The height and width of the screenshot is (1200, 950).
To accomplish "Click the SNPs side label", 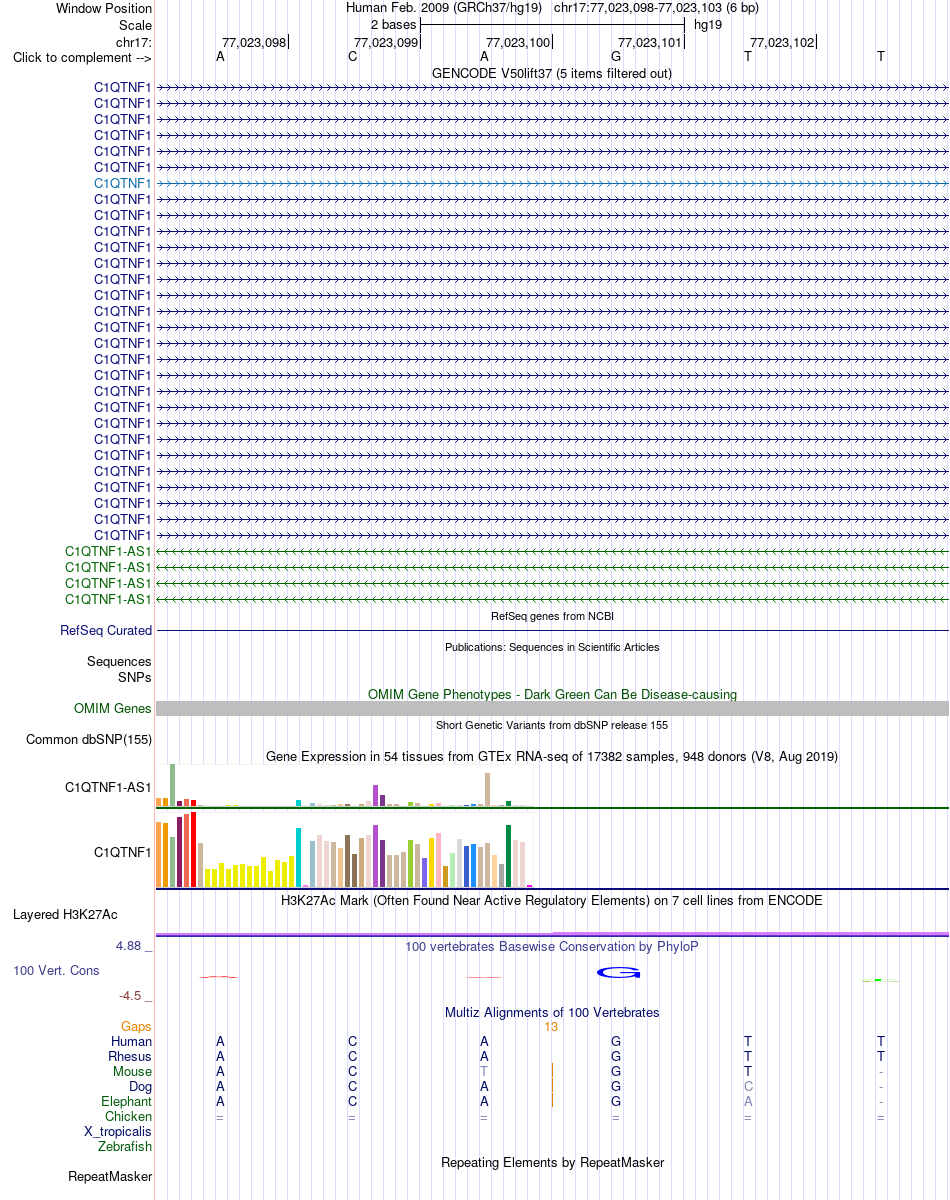I will pos(135,677).
